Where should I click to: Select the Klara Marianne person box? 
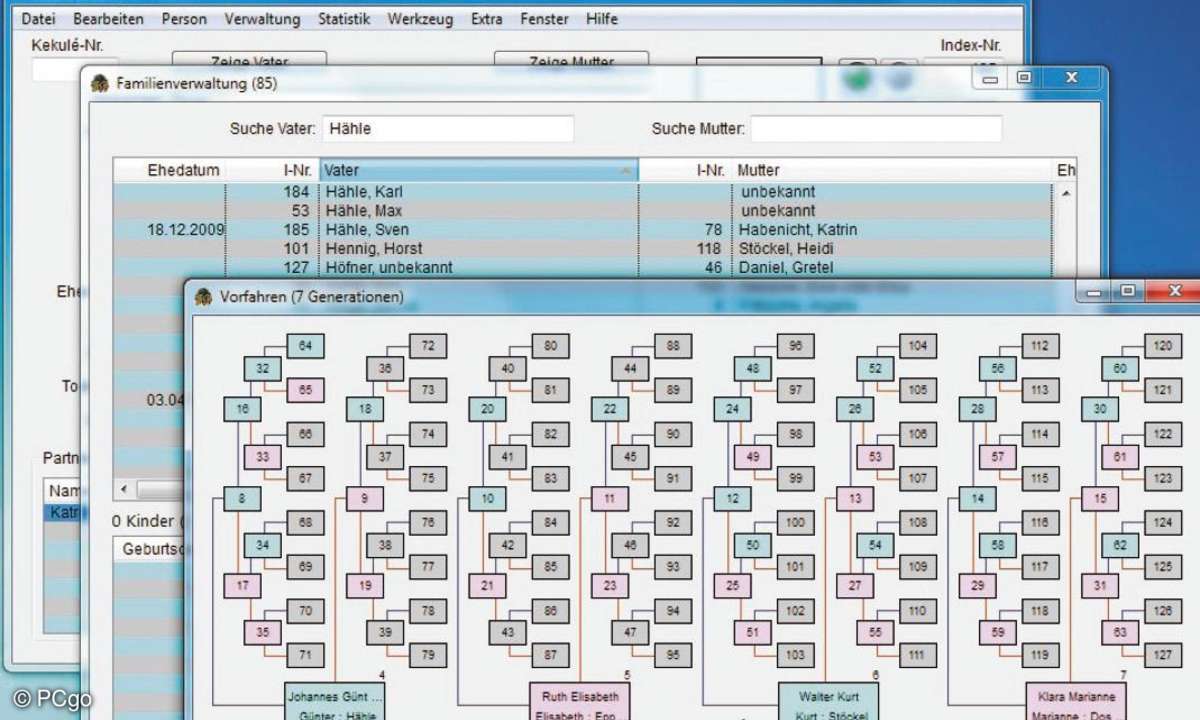tap(1076, 701)
